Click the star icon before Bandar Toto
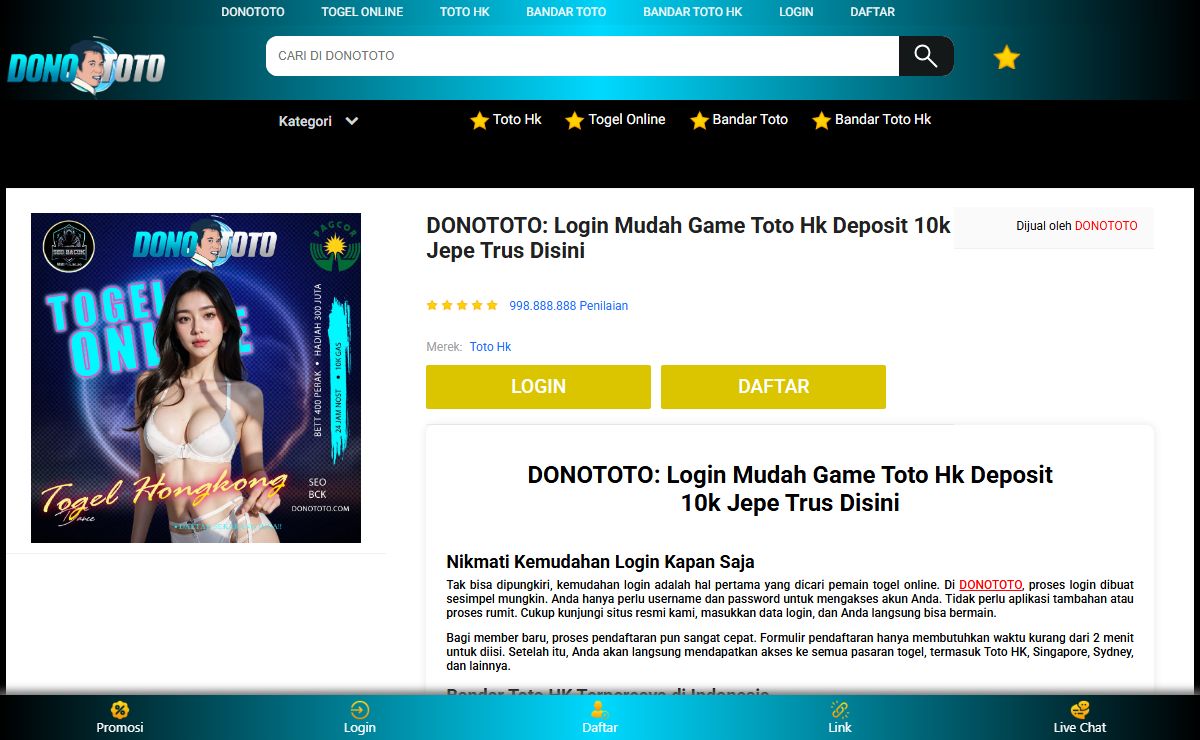 [699, 121]
